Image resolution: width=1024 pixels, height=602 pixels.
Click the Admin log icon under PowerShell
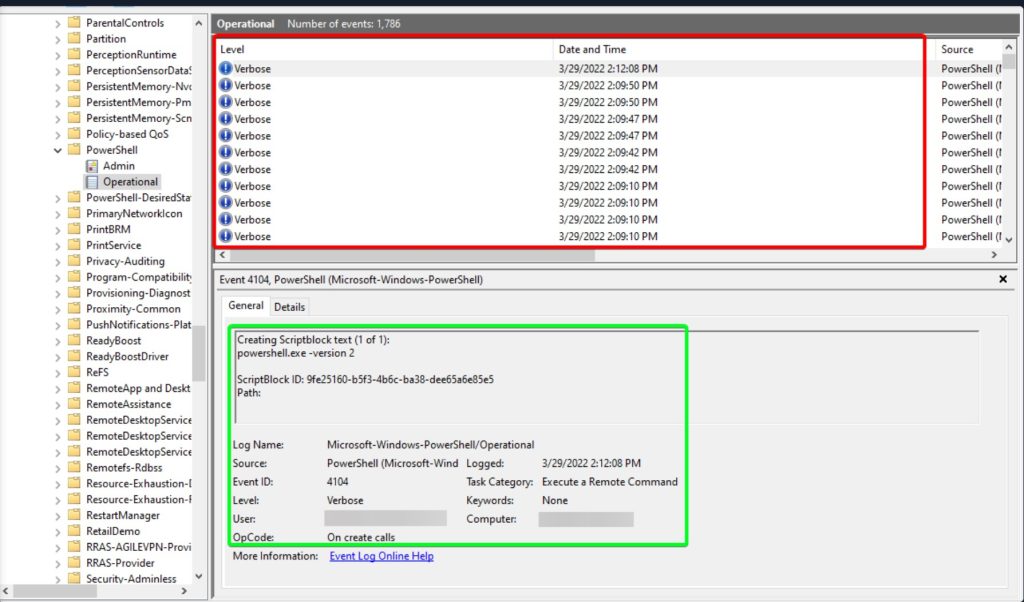(x=92, y=166)
